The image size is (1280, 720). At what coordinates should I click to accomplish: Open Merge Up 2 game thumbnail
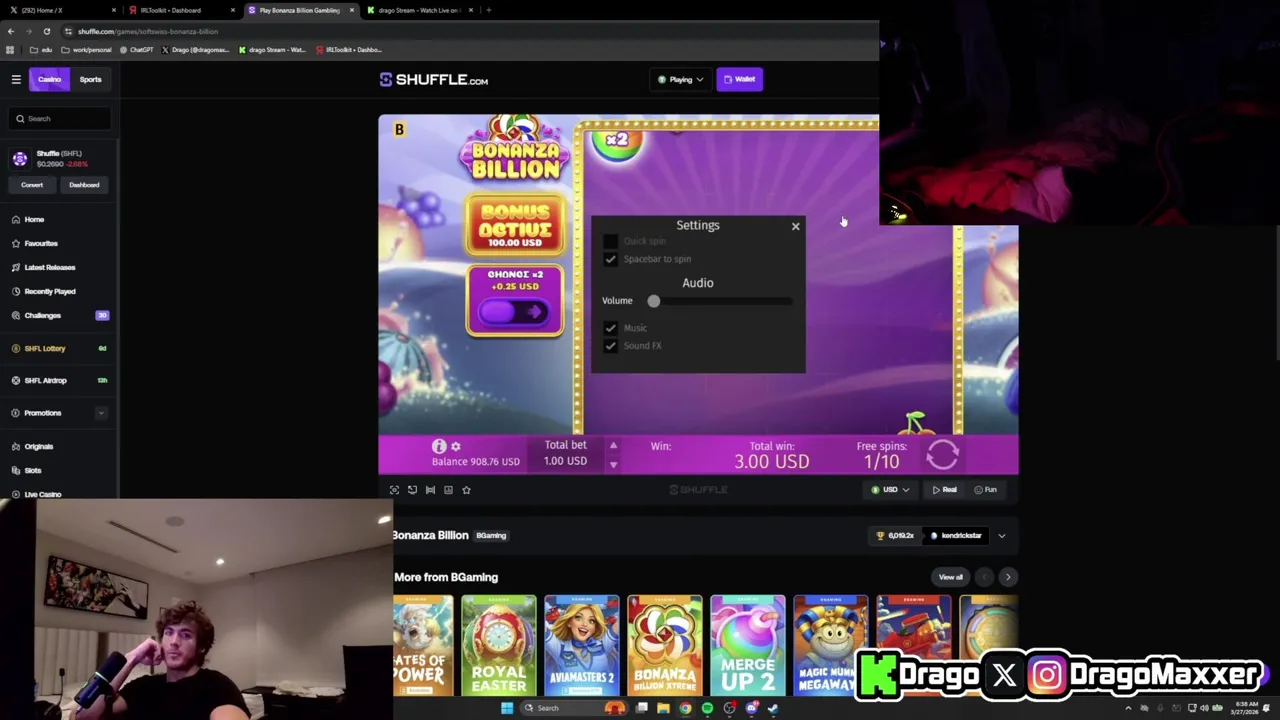pyautogui.click(x=747, y=644)
